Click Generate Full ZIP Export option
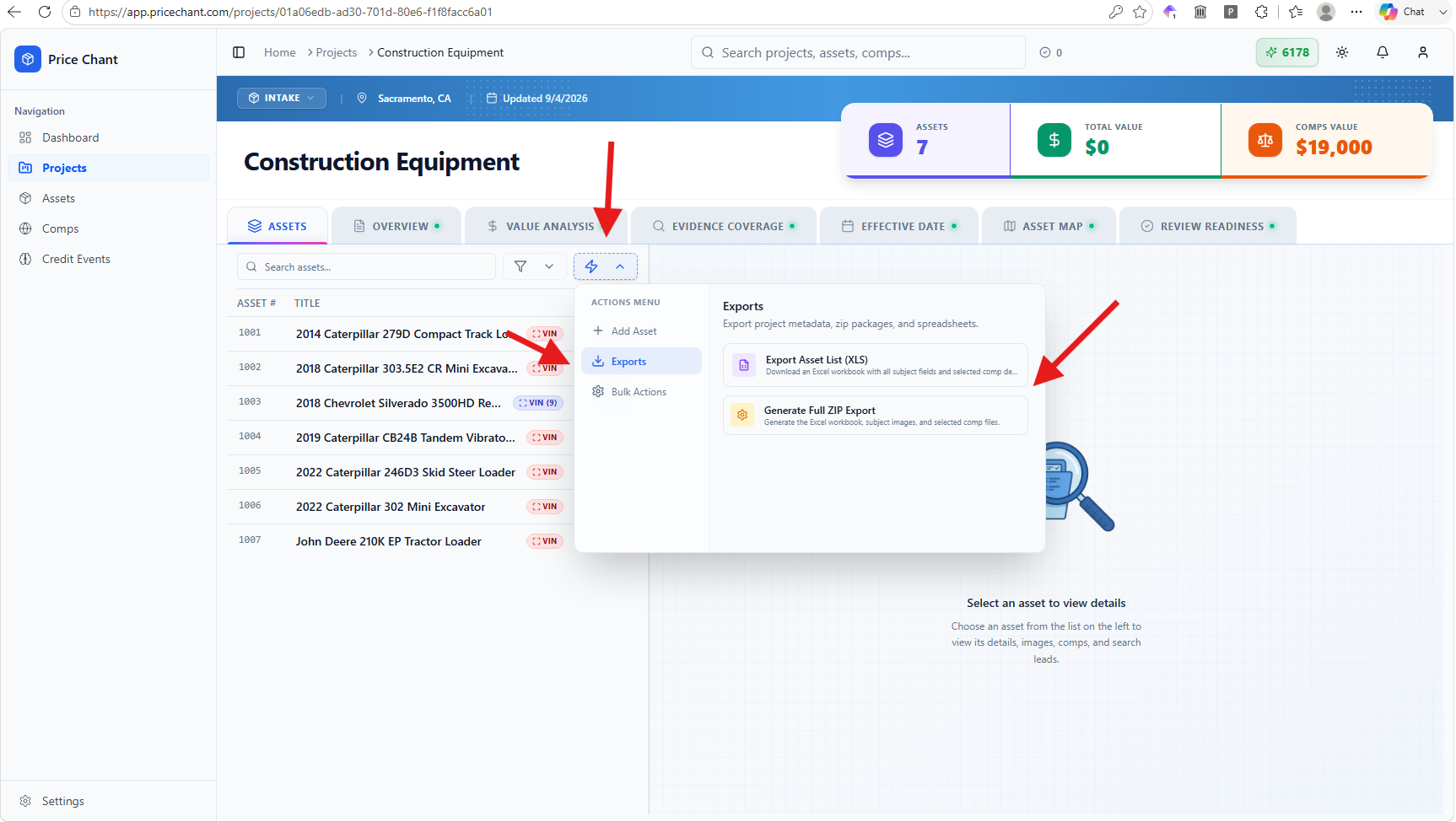 [876, 416]
